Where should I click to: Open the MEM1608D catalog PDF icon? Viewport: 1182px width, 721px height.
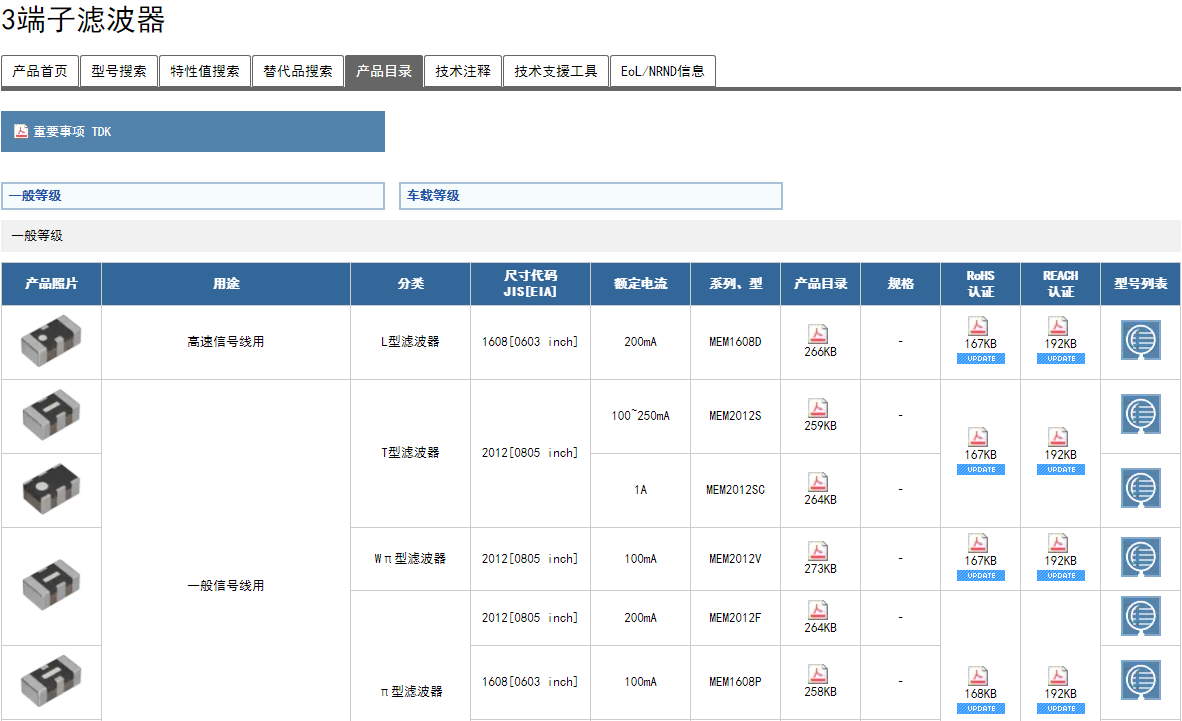(819, 334)
